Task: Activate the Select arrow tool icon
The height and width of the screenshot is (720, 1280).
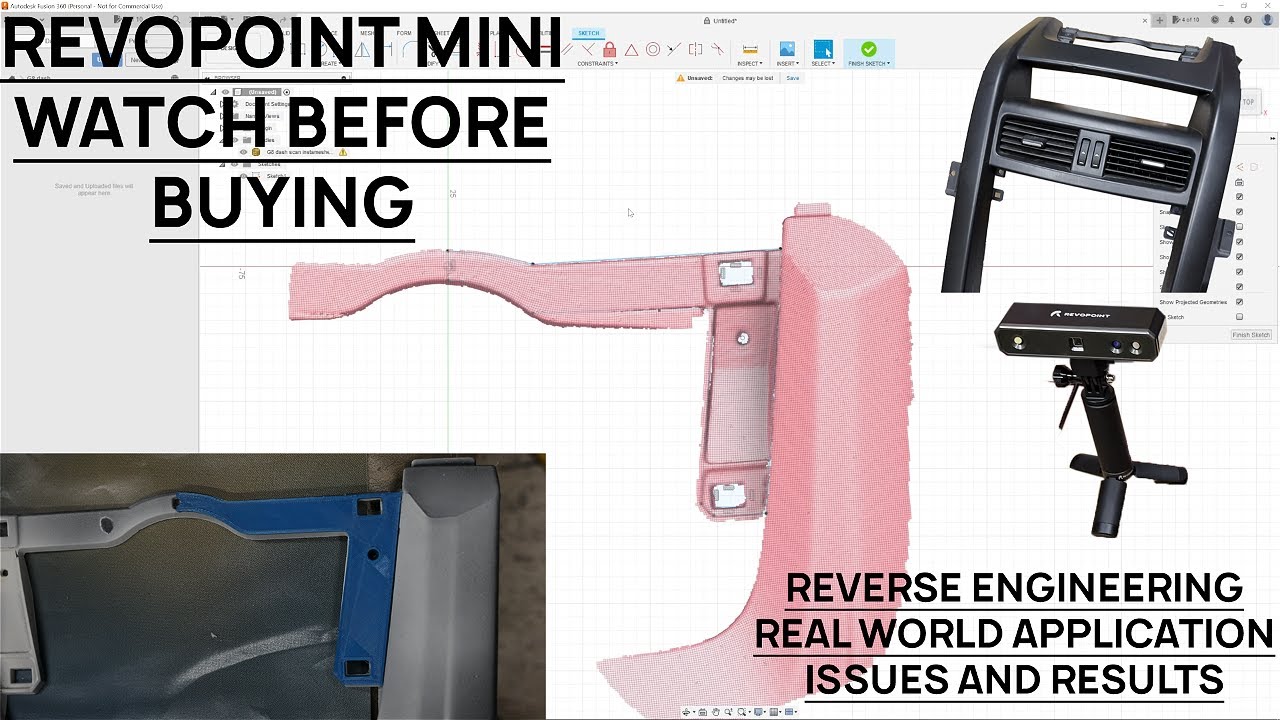Action: (823, 48)
